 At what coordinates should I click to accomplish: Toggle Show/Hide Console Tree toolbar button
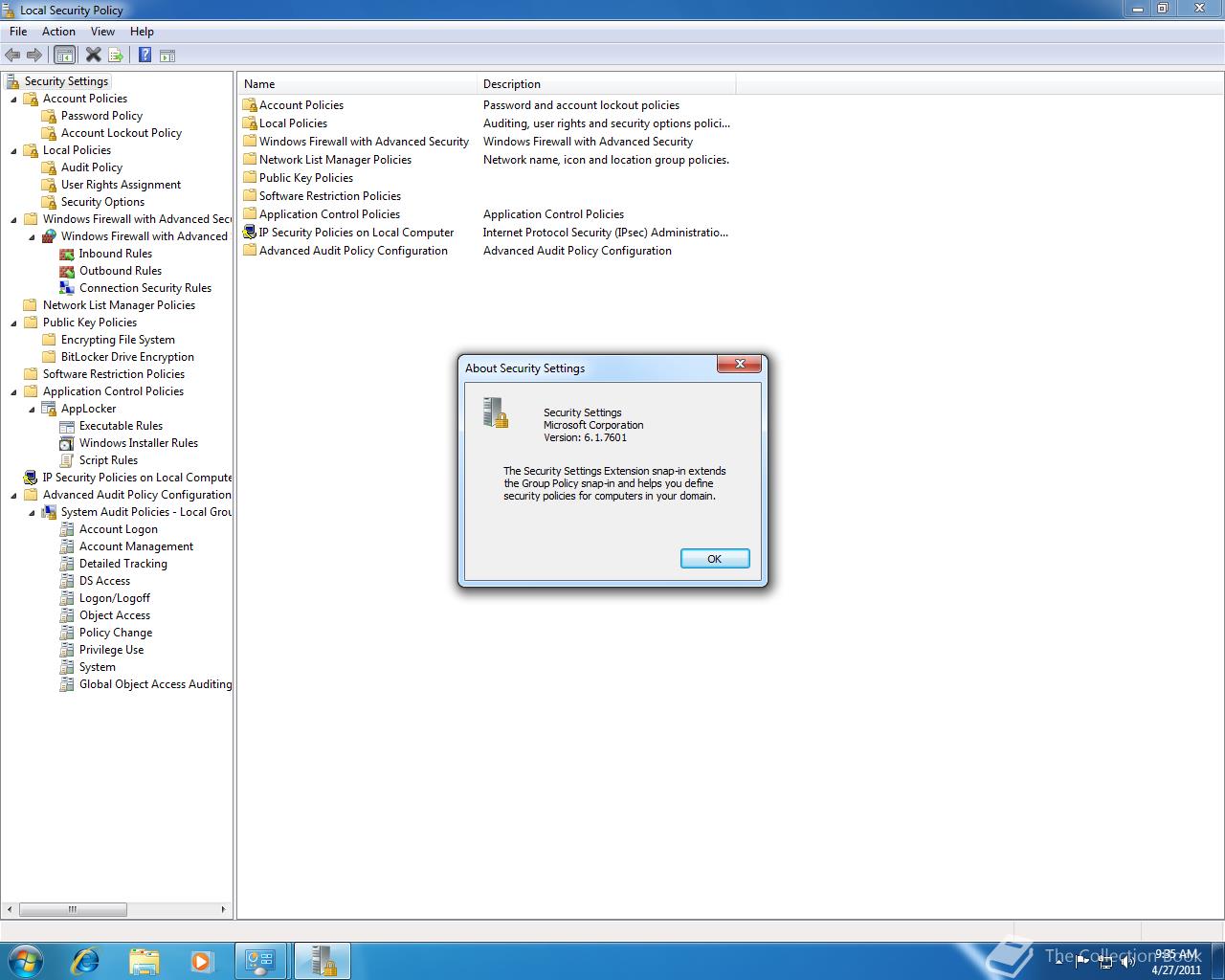[x=64, y=56]
